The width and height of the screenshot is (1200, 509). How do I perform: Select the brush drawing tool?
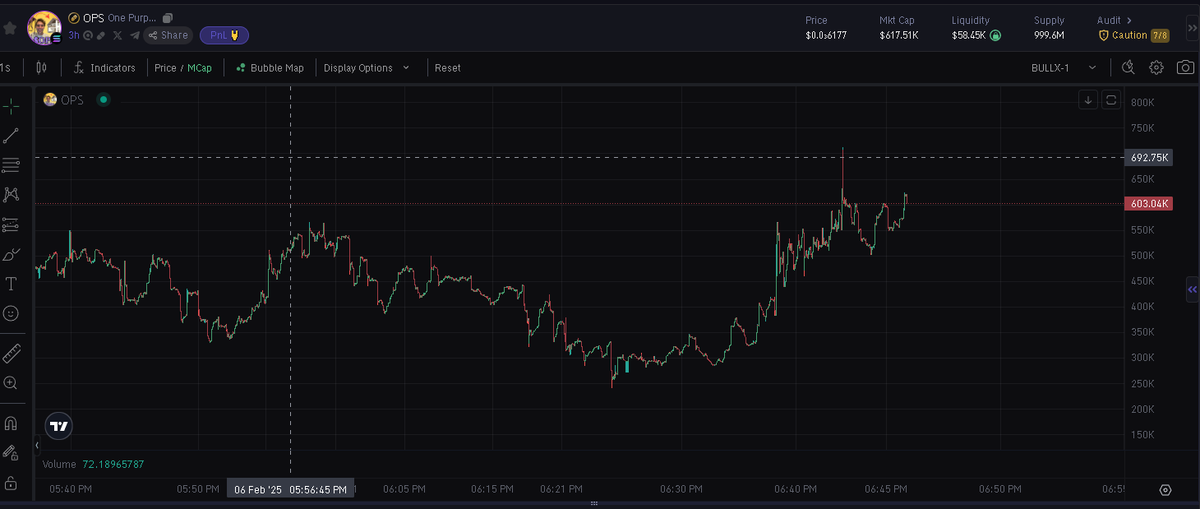click(x=11, y=254)
